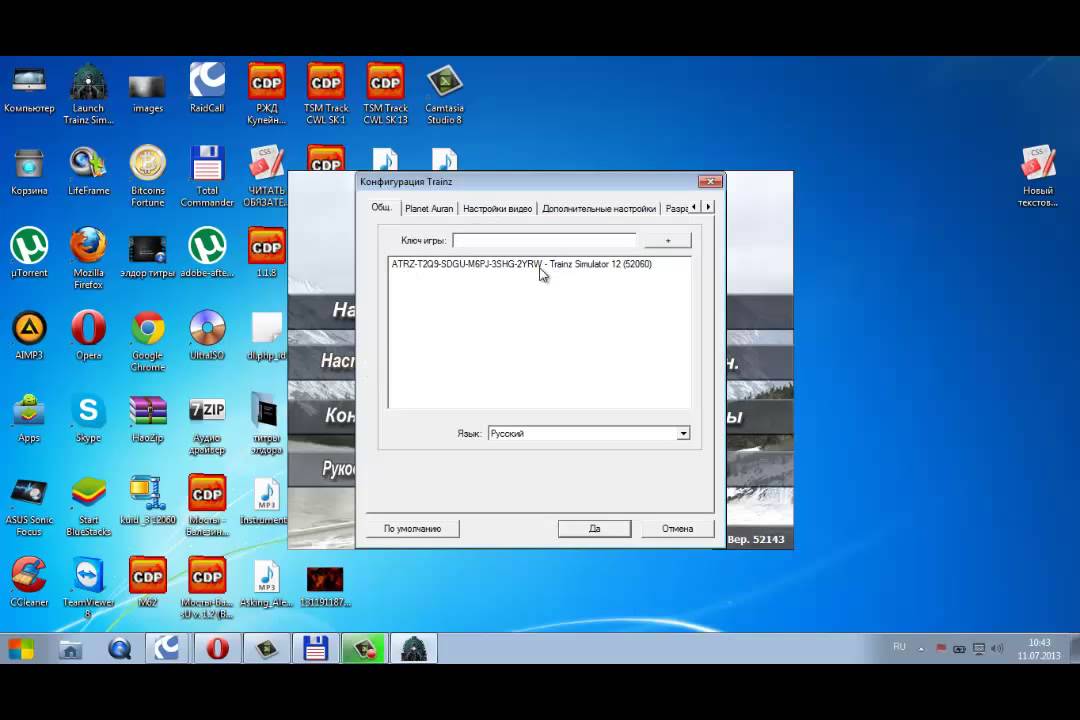Open the Компьютер desktop icon

pos(29,90)
